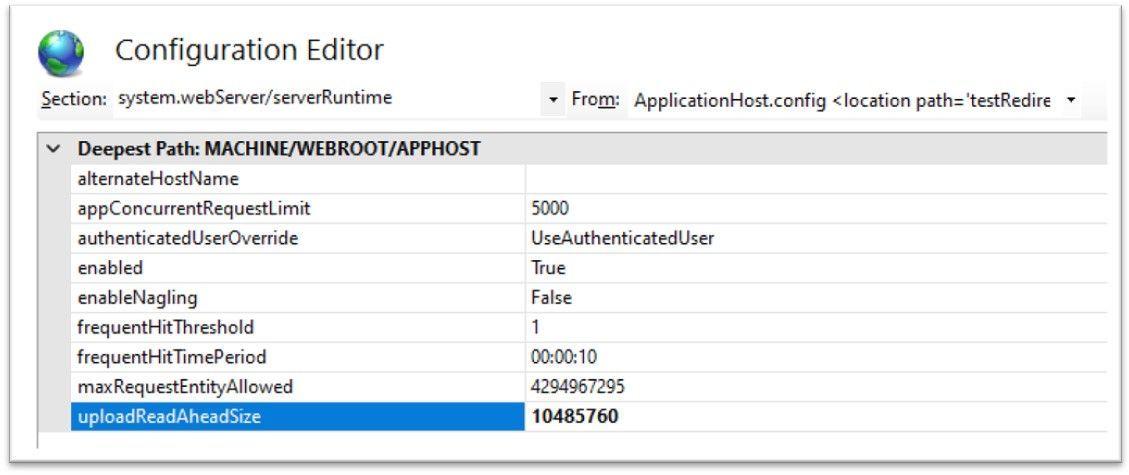Select the uploadReadAheadSize property
This screenshot has width=1129, height=475.
pyautogui.click(x=168, y=417)
